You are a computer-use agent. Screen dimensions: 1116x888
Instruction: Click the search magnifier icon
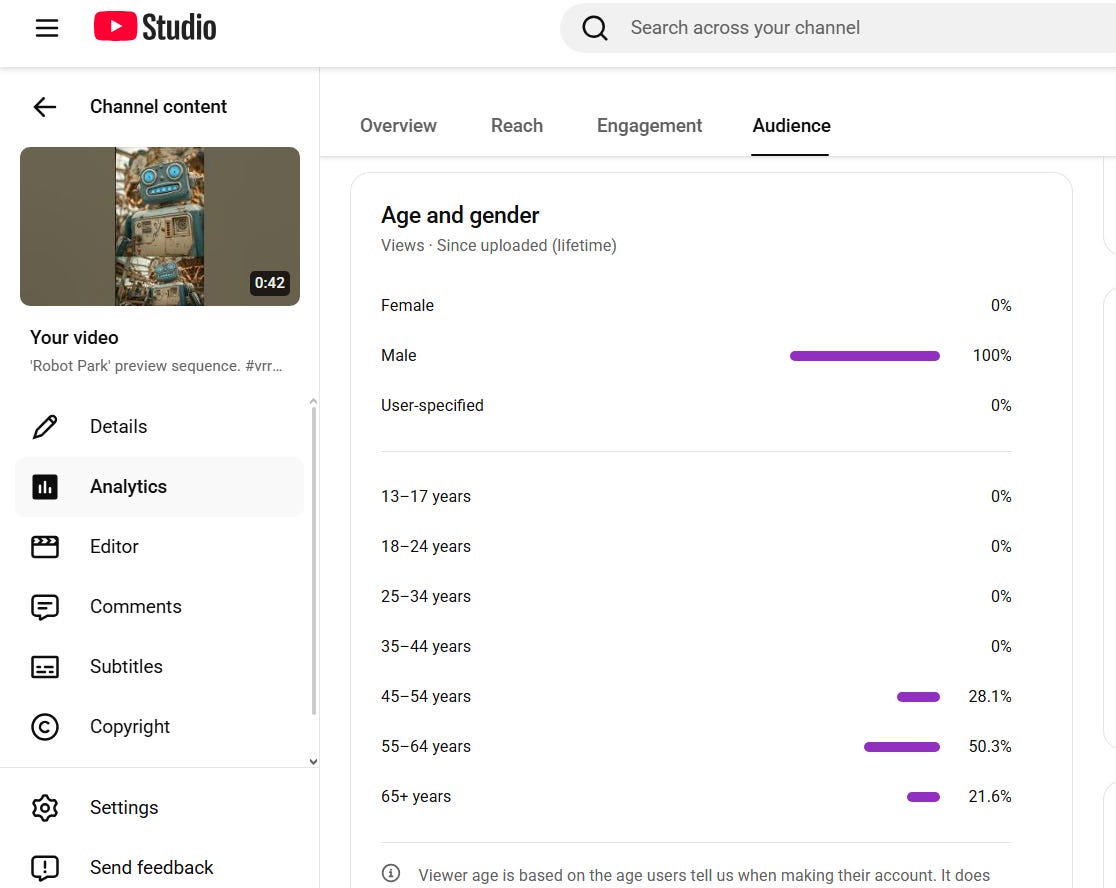595,28
